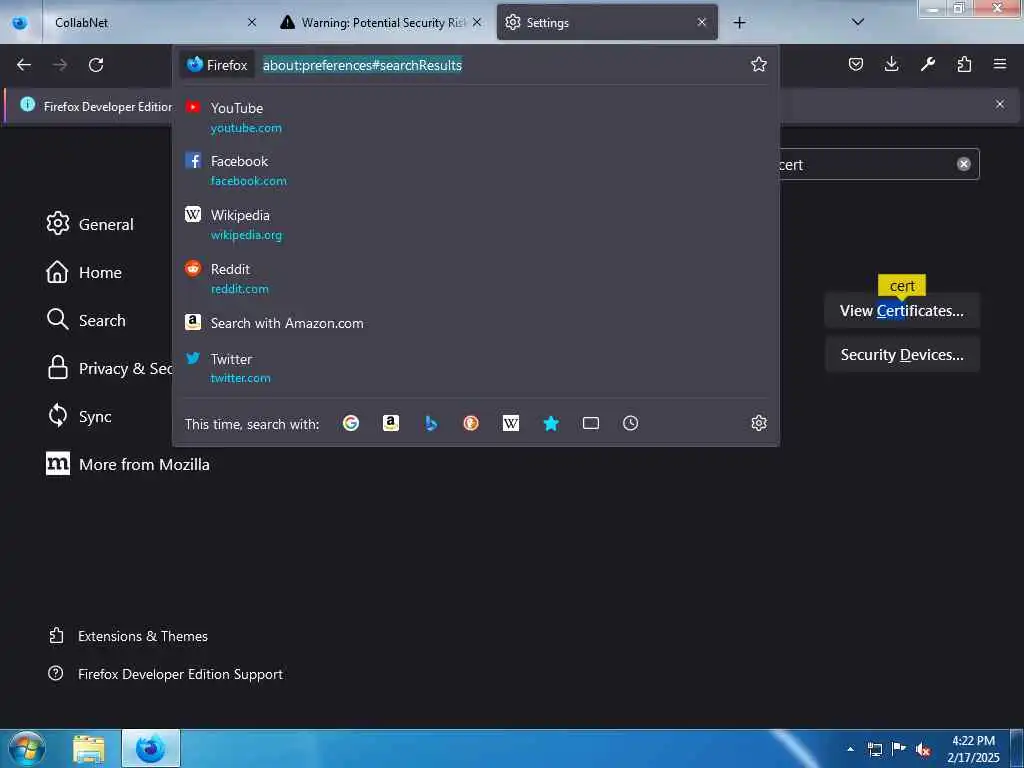Open the Downloads panel

[x=891, y=64]
